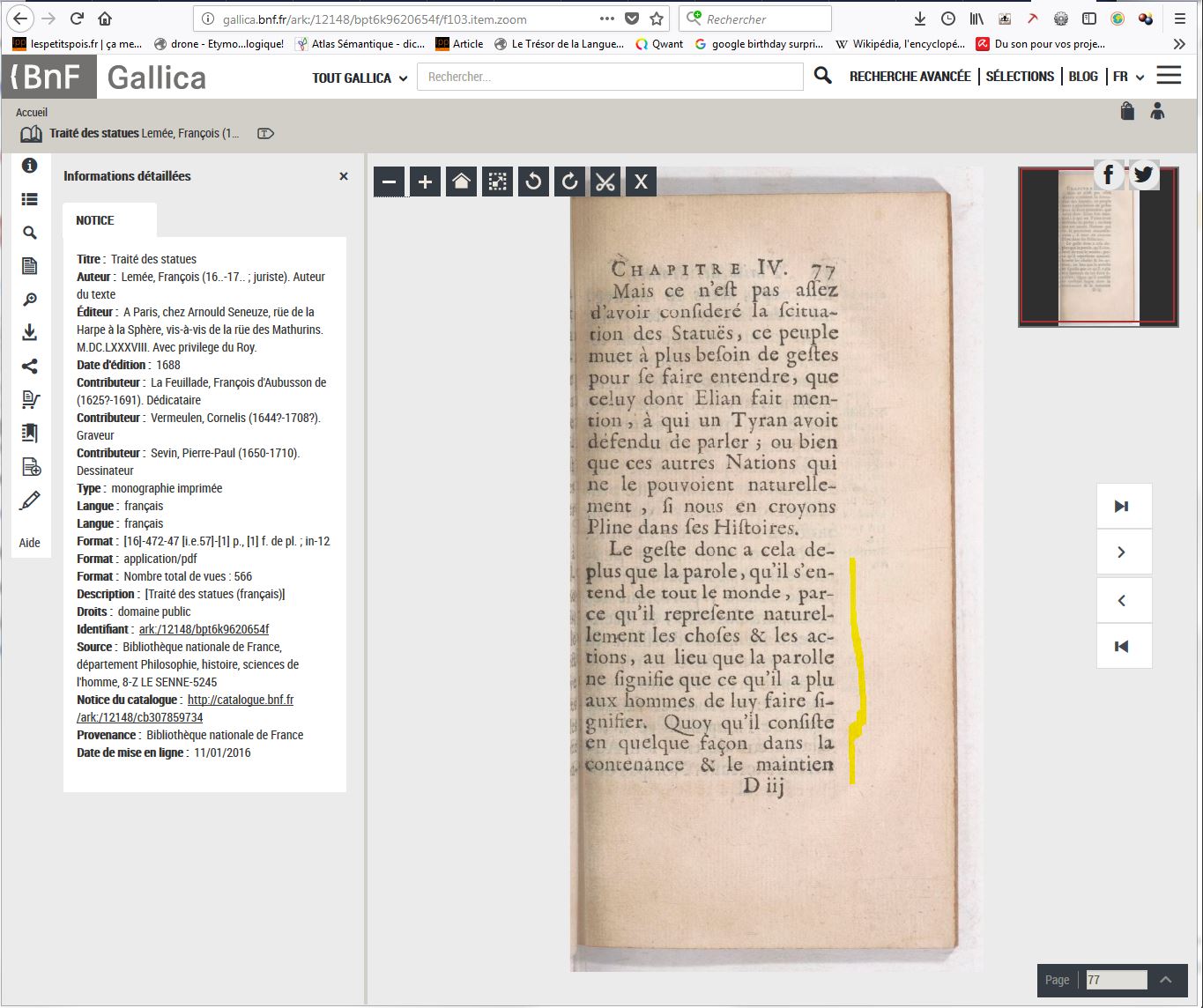The width and height of the screenshot is (1203, 1008).
Task: Switch to text mode via sidebar document icon
Action: click(x=29, y=266)
